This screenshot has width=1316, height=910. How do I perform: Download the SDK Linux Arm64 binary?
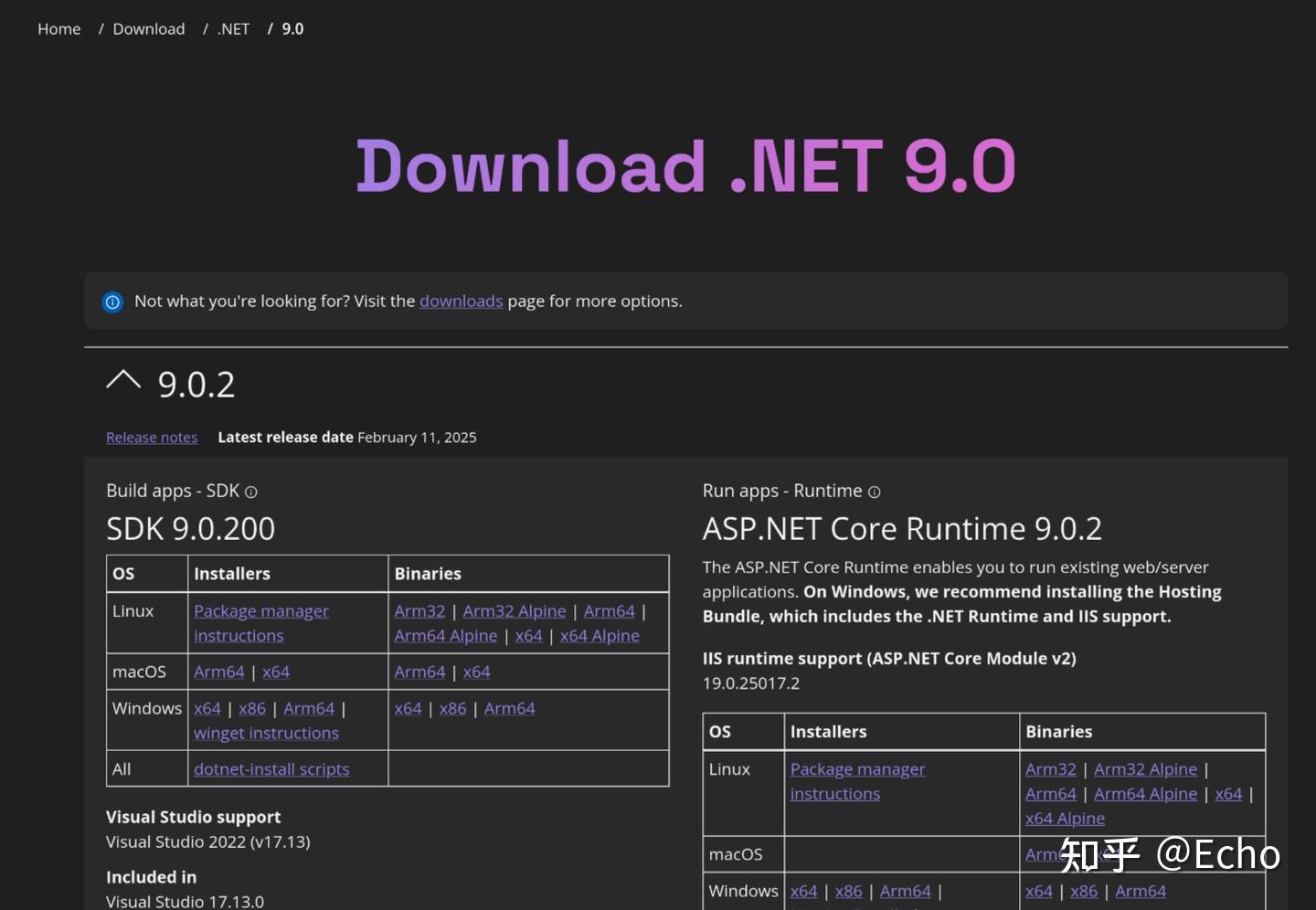[x=610, y=611]
